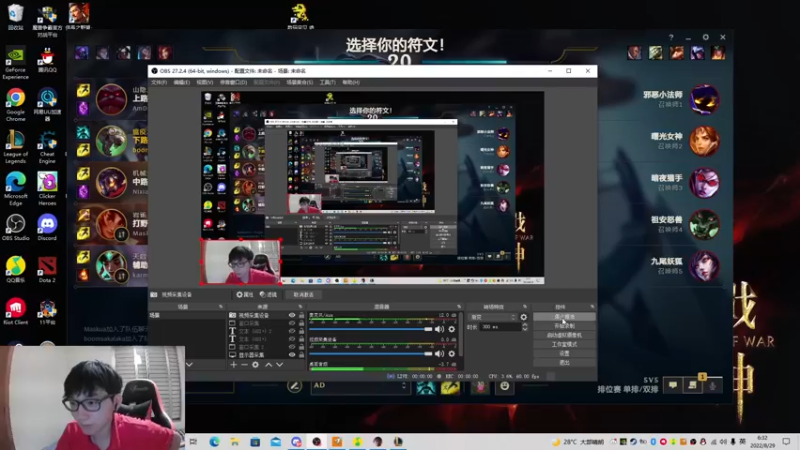Open second mixer channel settings gear
This screenshot has width=800, height=450.
452,354
